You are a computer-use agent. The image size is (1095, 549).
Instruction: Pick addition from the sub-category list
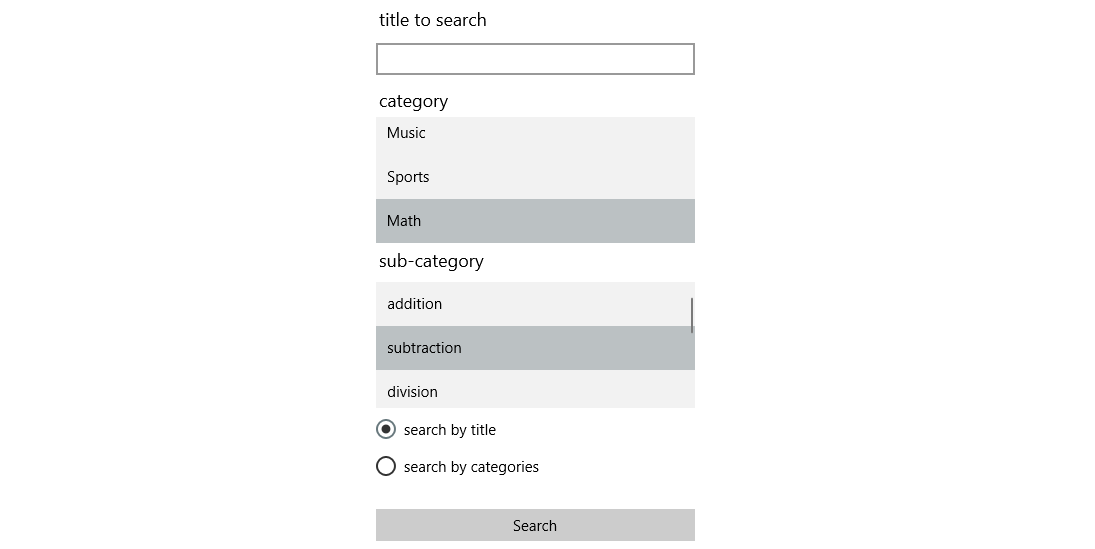click(x=532, y=304)
